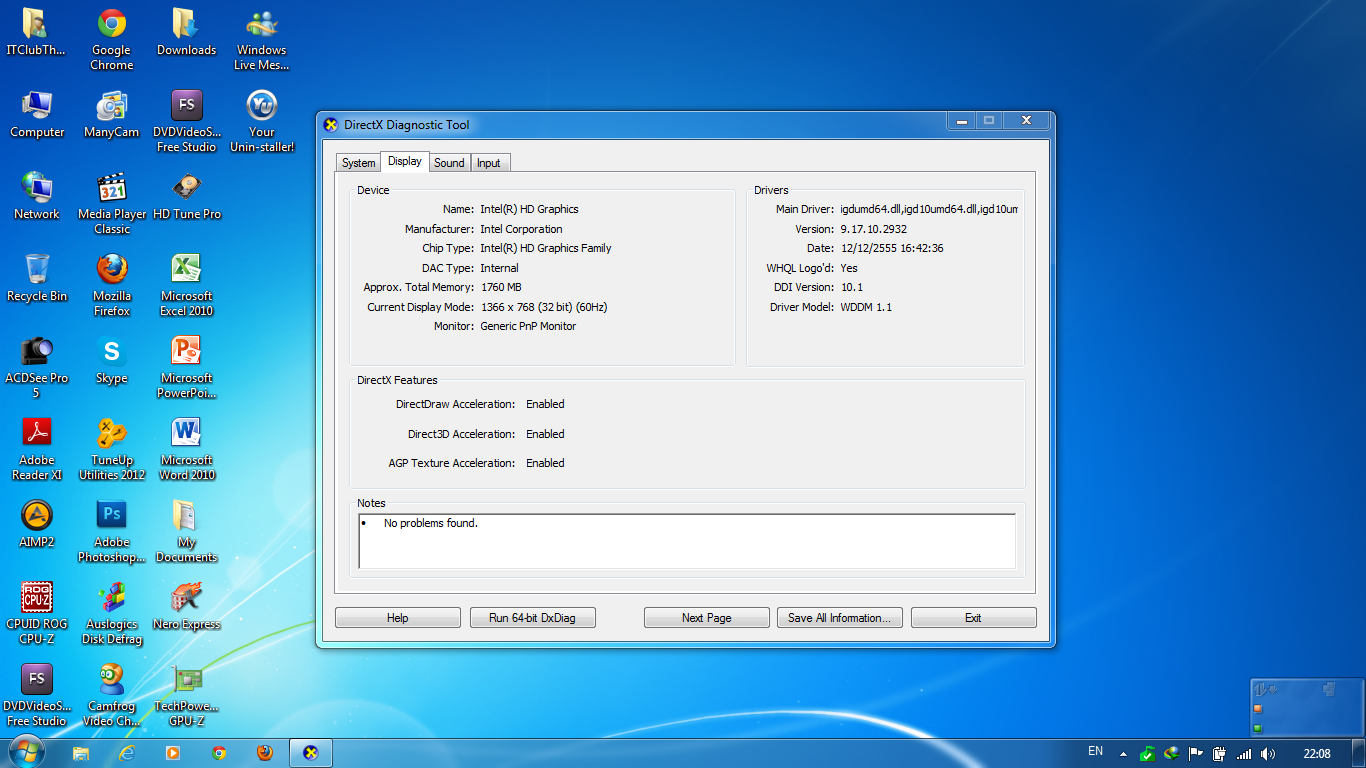1366x768 pixels.
Task: Click the "Intel Corporation" manufacturer value
Action: [521, 229]
